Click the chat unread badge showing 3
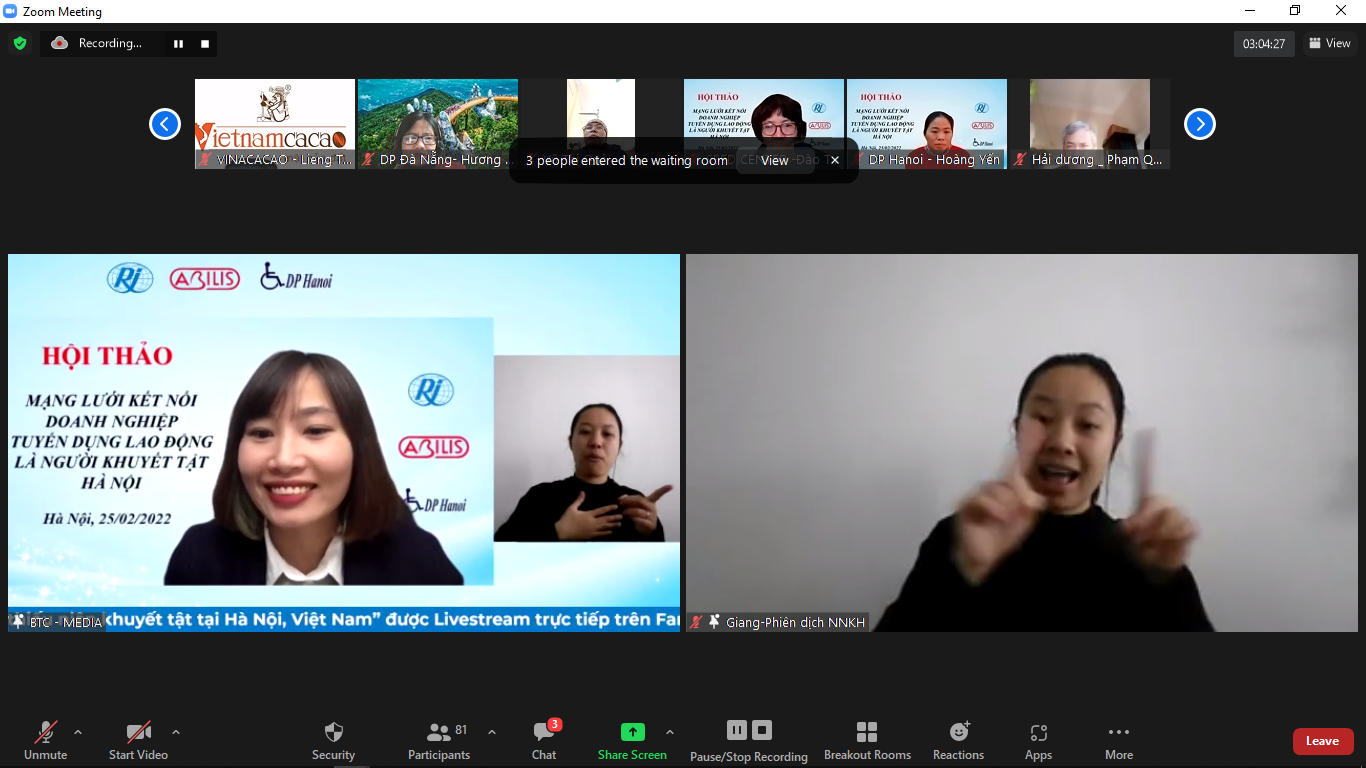 pyautogui.click(x=555, y=725)
